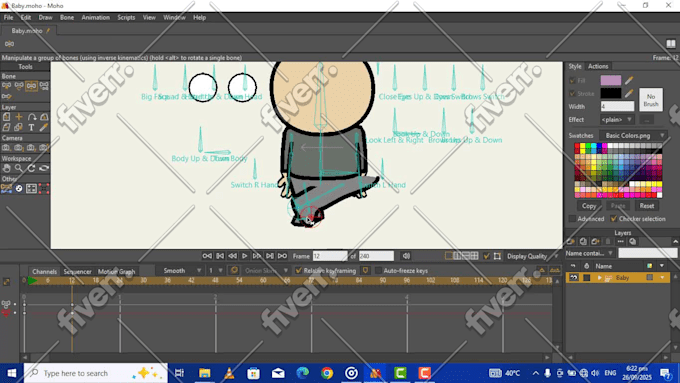Image resolution: width=680 pixels, height=383 pixels.
Task: Create a new layer in Layers panel
Action: click(x=571, y=242)
